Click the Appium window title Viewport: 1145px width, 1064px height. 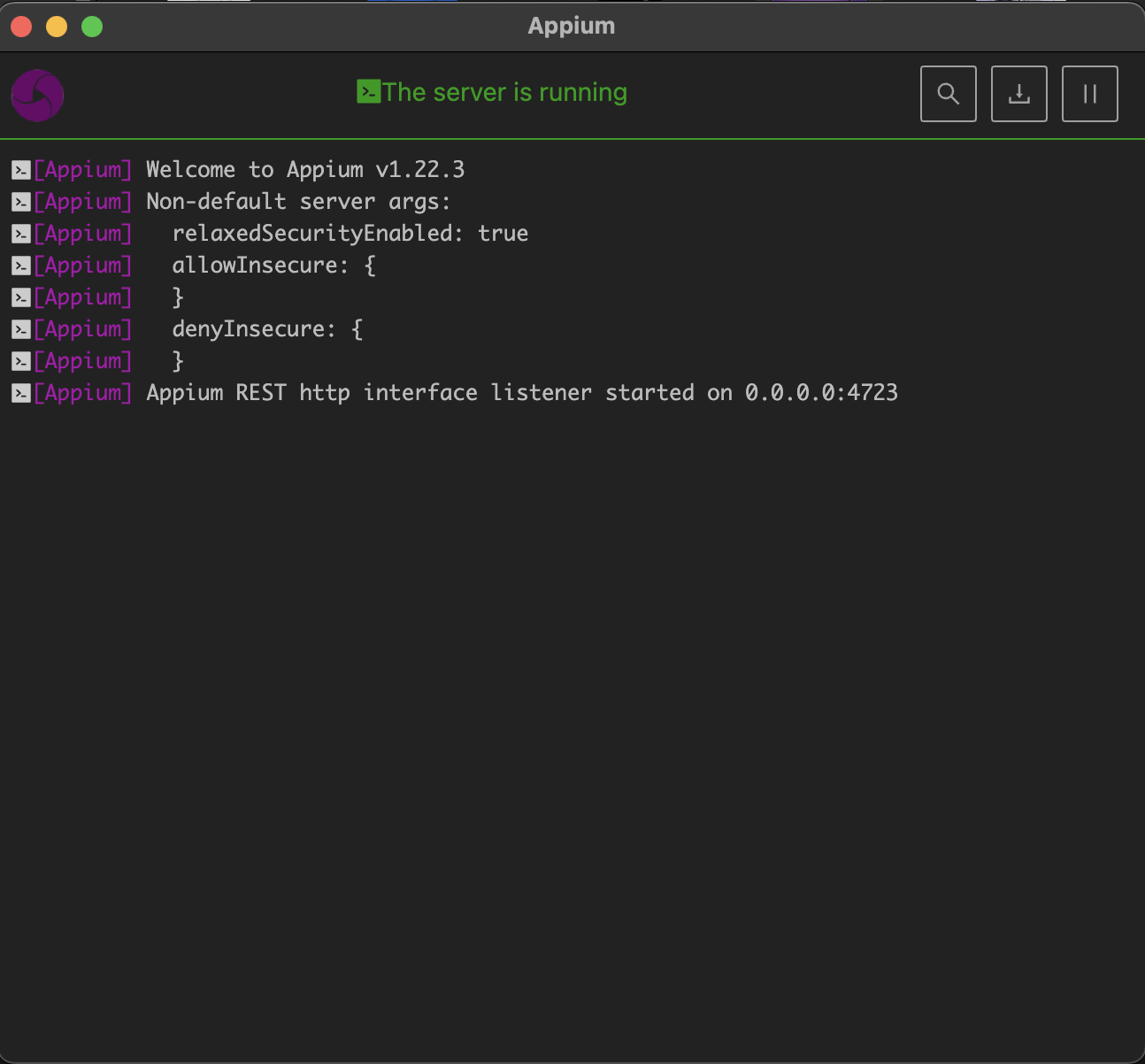tap(572, 26)
